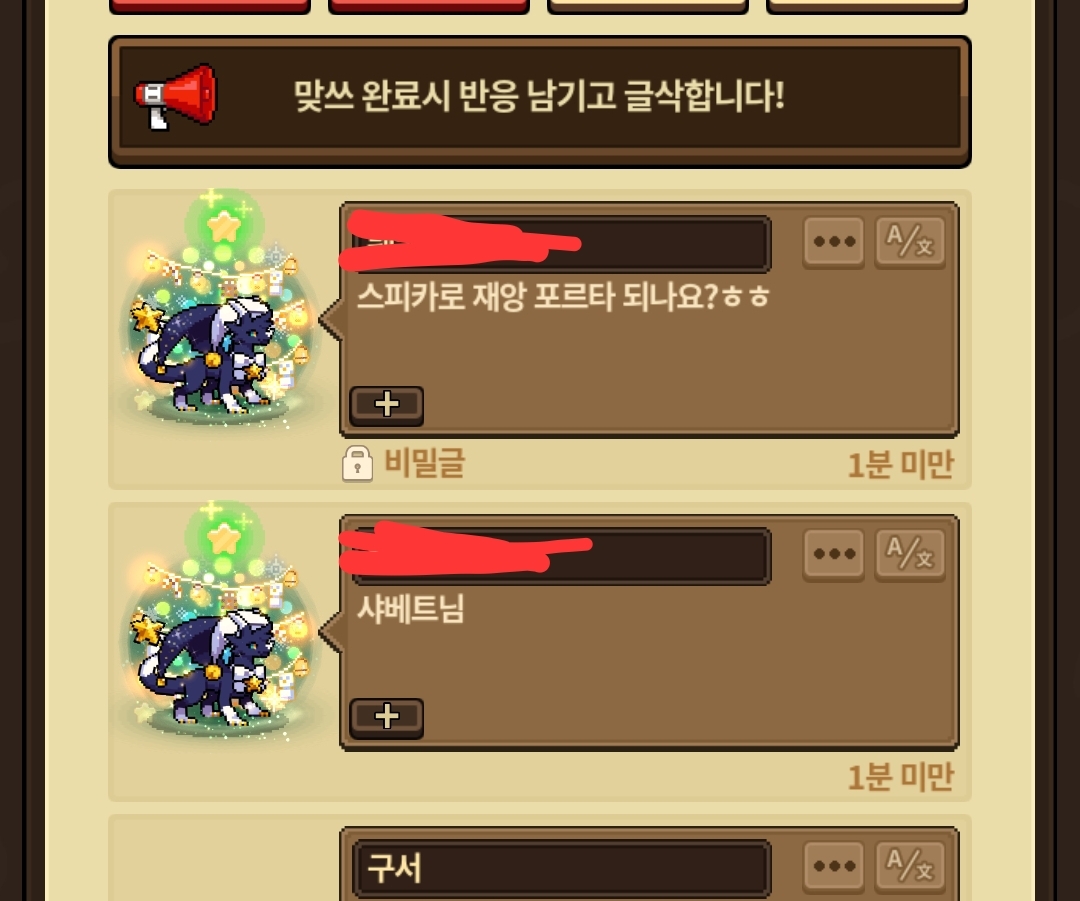Click the lock icon beside 비밀글
Screen dimensions: 1080x901
[357, 464]
